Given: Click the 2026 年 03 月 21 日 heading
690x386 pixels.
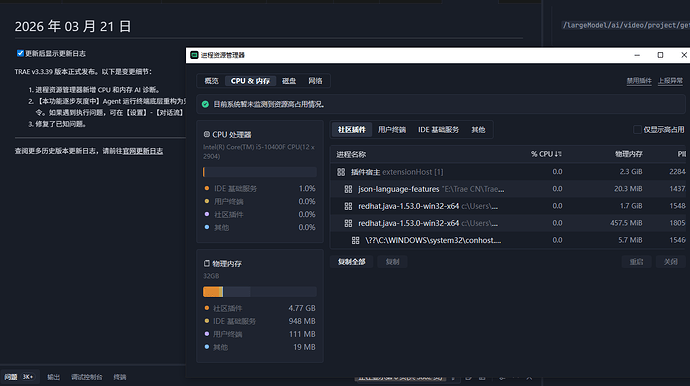Looking at the screenshot, I should (73, 26).
